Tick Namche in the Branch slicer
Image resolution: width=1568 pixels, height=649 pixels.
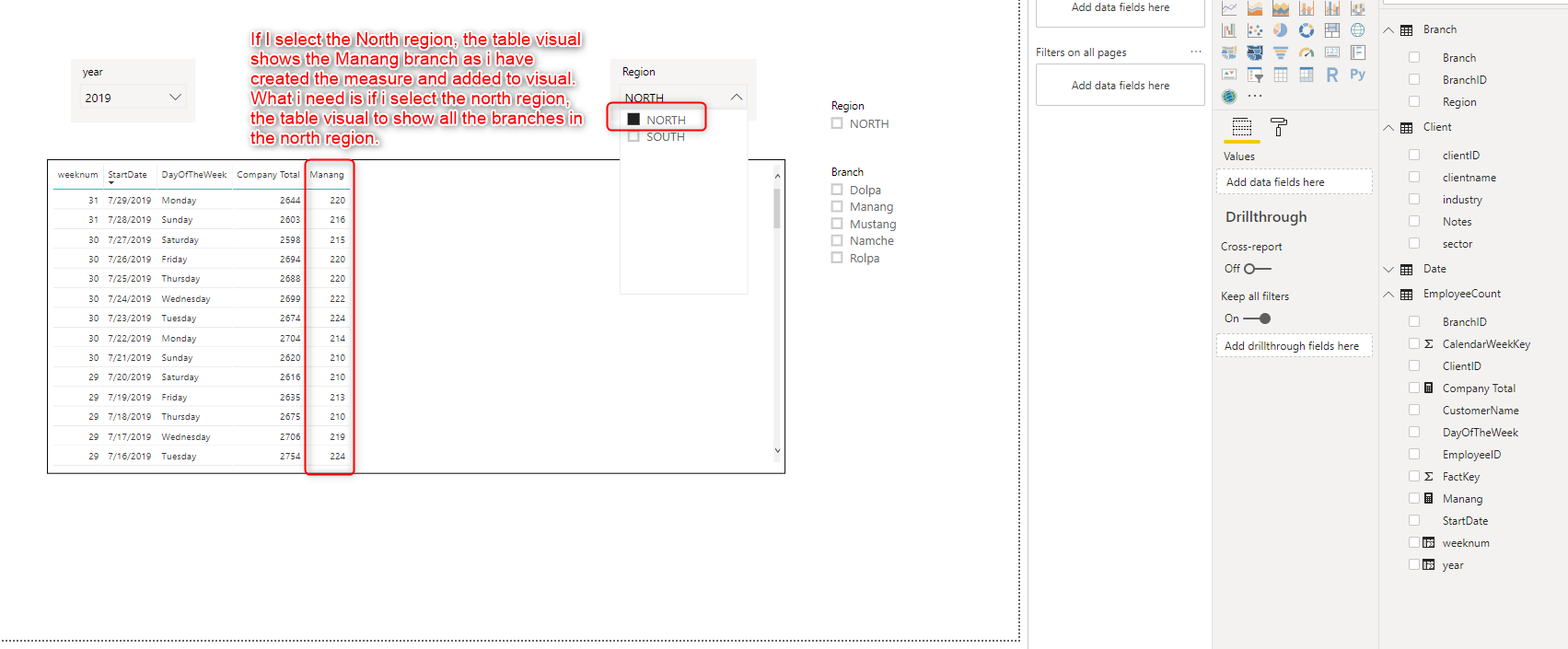point(837,240)
